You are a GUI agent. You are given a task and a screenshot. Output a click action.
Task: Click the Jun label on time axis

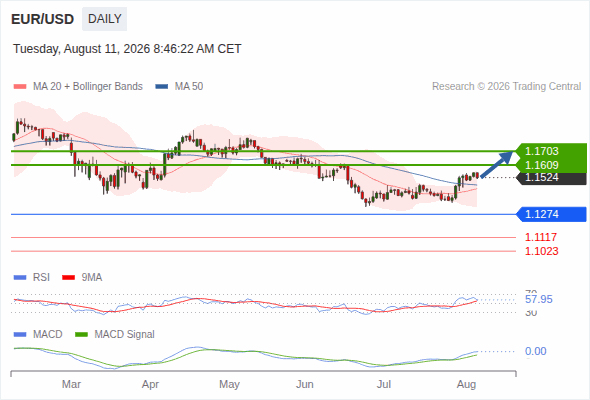tap(305, 384)
